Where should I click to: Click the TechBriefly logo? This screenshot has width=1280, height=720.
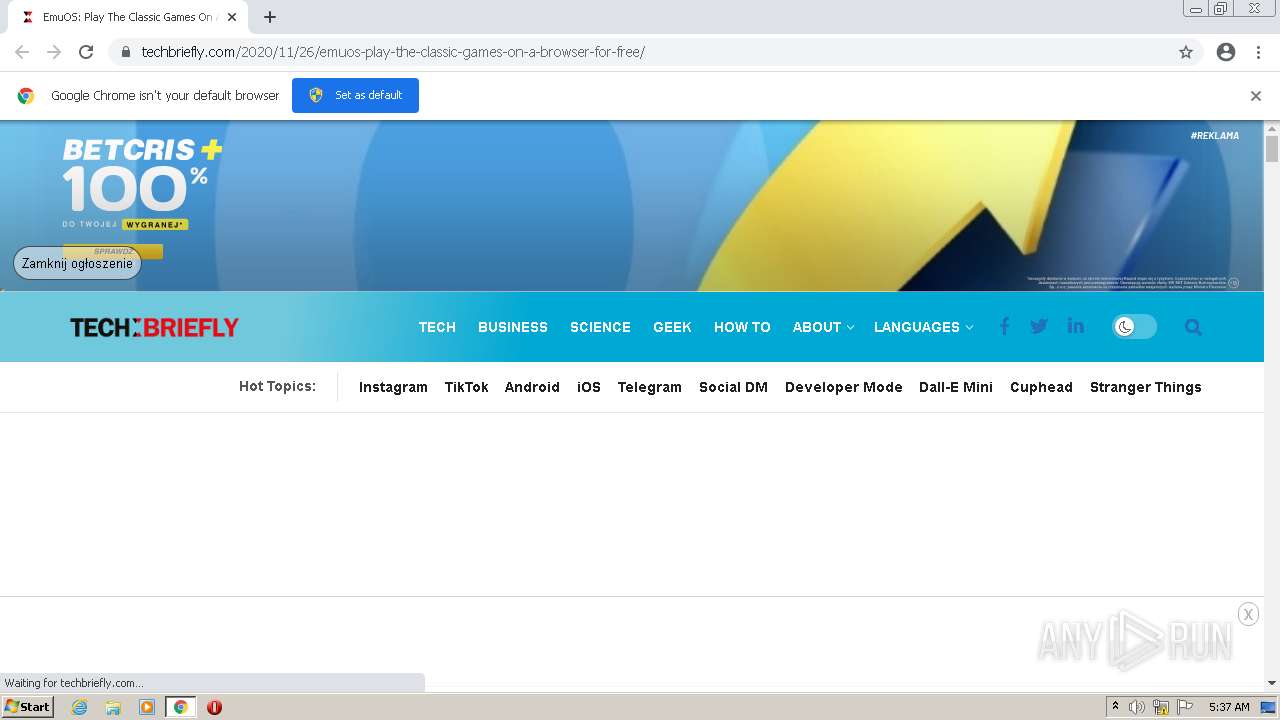(154, 327)
